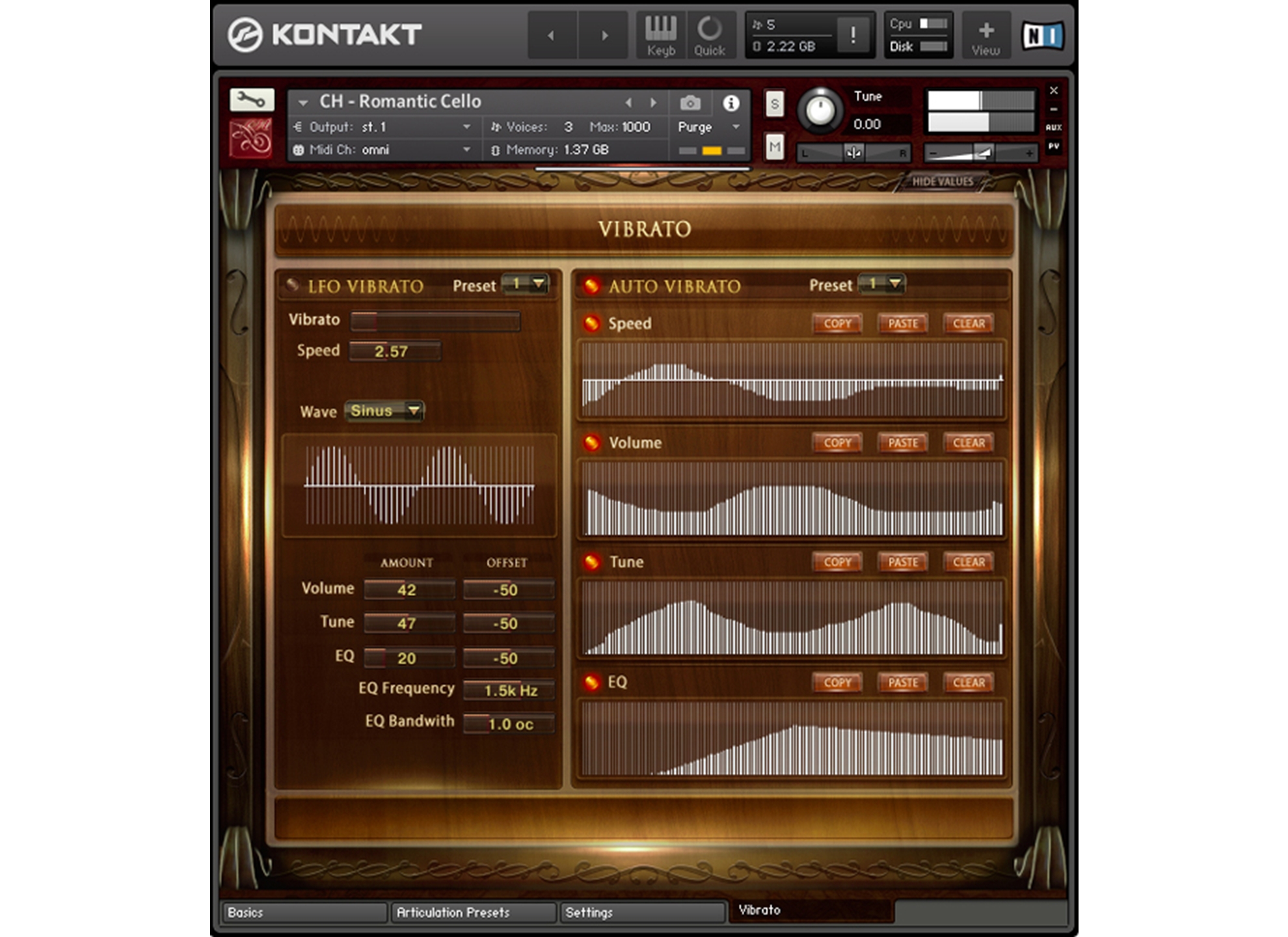1288x937 pixels.
Task: Click the red ornamental instrument icon
Action: tap(250, 139)
